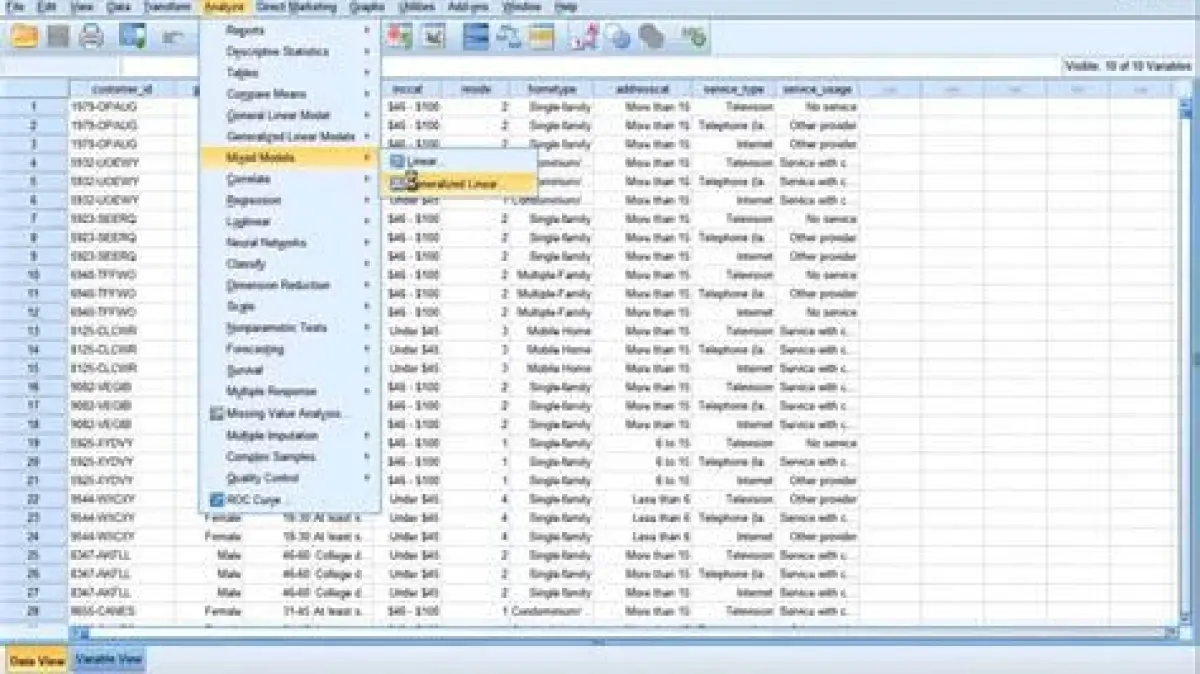Switch to the Variable View tab
This screenshot has width=1200, height=674.
click(109, 659)
